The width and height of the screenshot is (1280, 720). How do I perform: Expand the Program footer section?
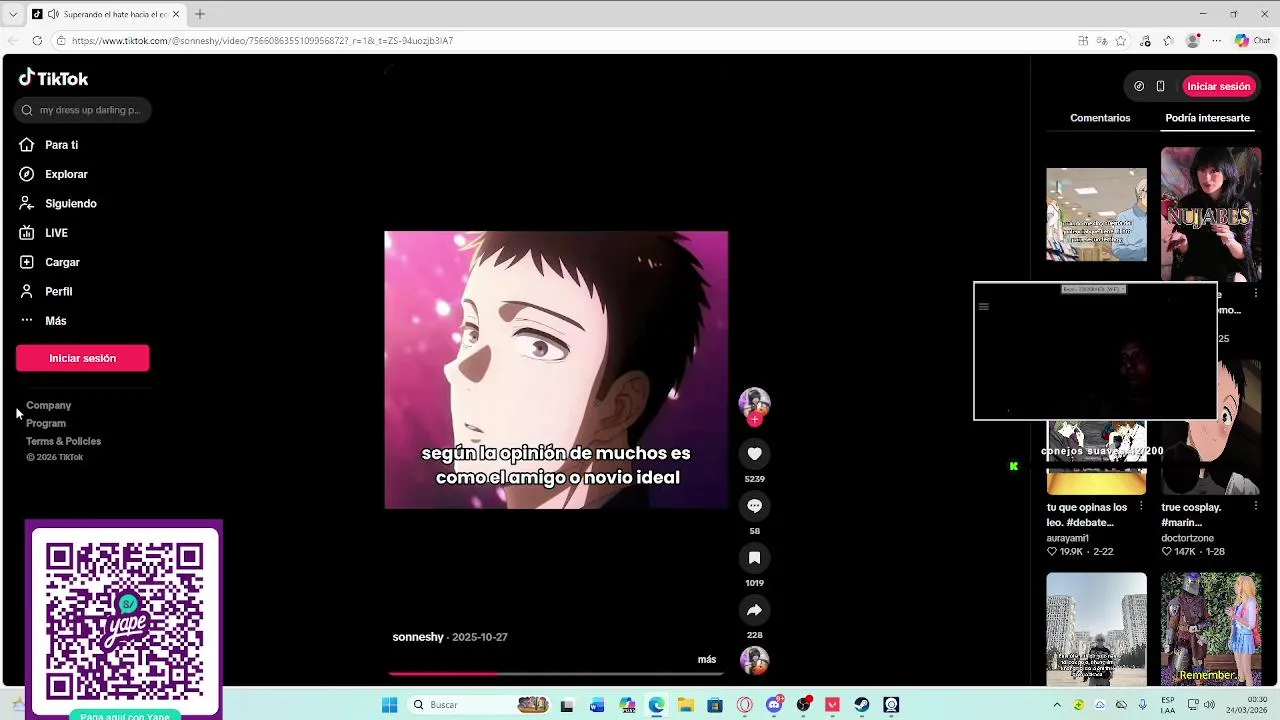46,423
